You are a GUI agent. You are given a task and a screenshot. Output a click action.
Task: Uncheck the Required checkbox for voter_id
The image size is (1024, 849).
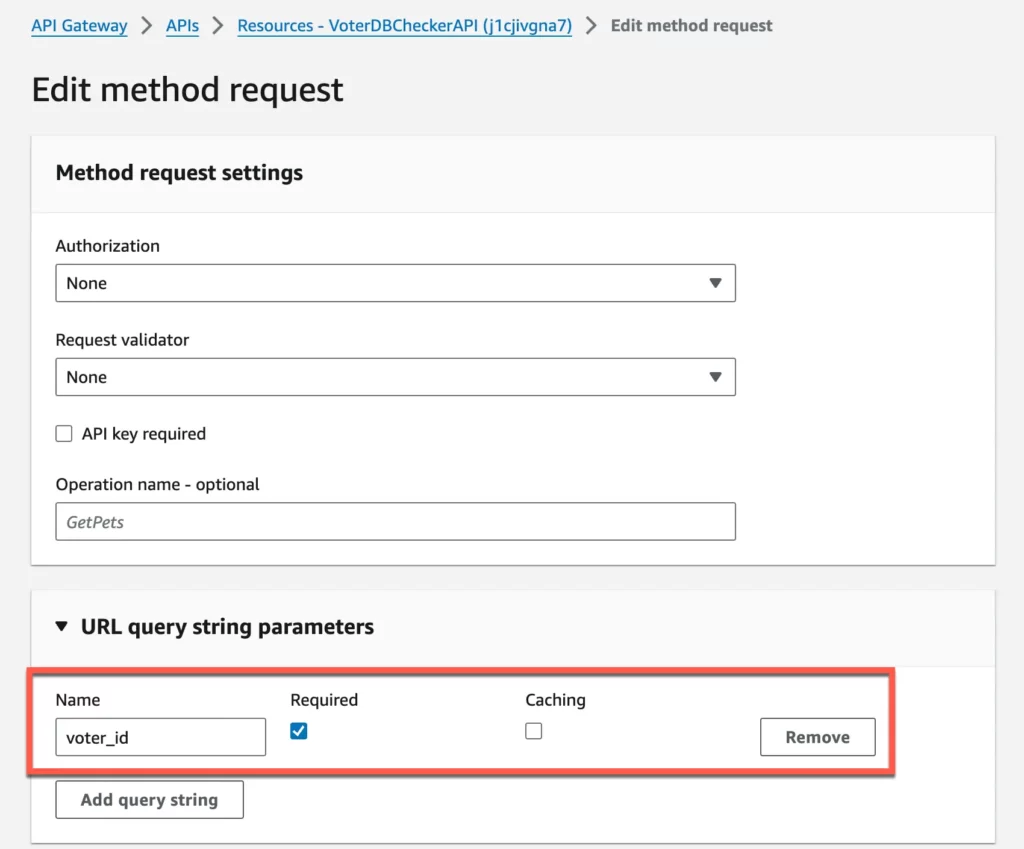tap(298, 731)
